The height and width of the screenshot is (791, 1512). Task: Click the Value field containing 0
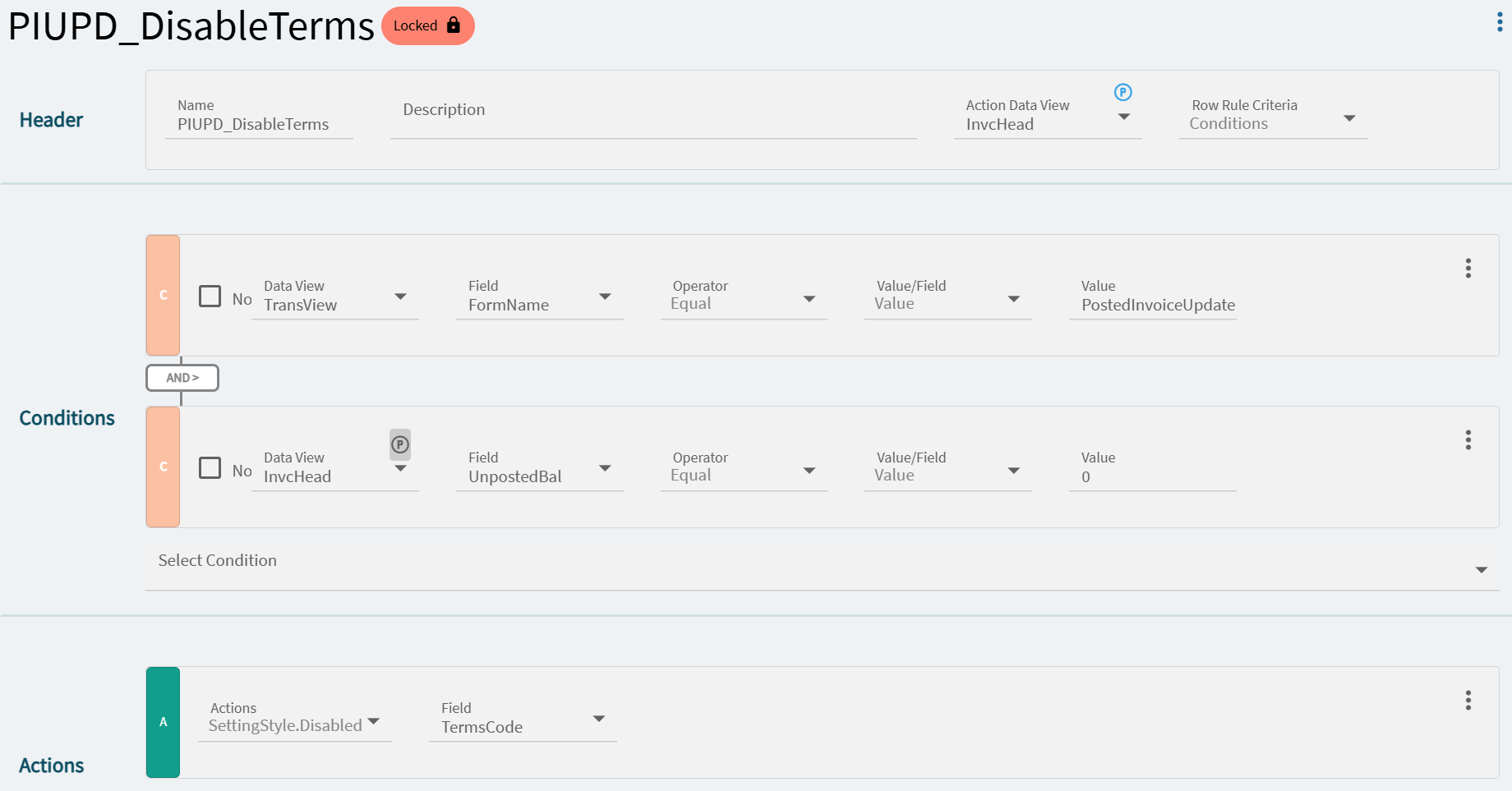[x=1153, y=469]
